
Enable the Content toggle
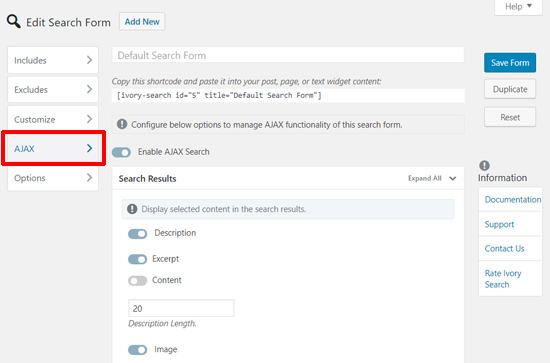tap(138, 281)
